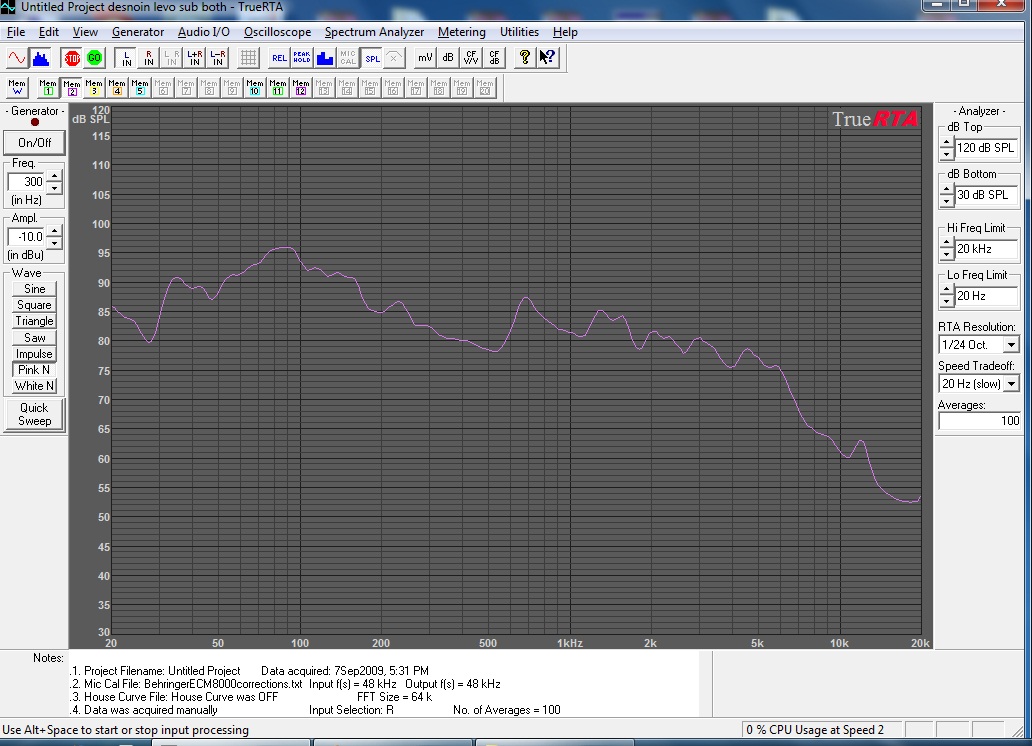Enable PEAK HOLD icon

[302, 58]
